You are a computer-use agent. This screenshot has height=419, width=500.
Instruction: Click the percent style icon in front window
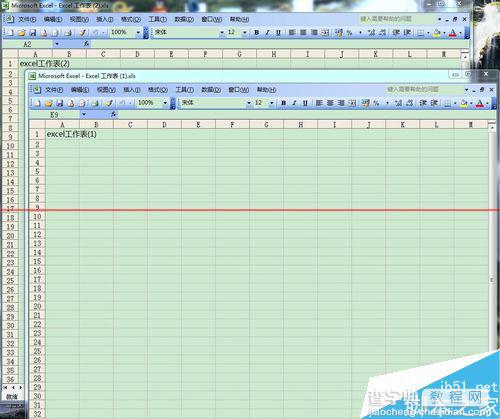[376, 103]
